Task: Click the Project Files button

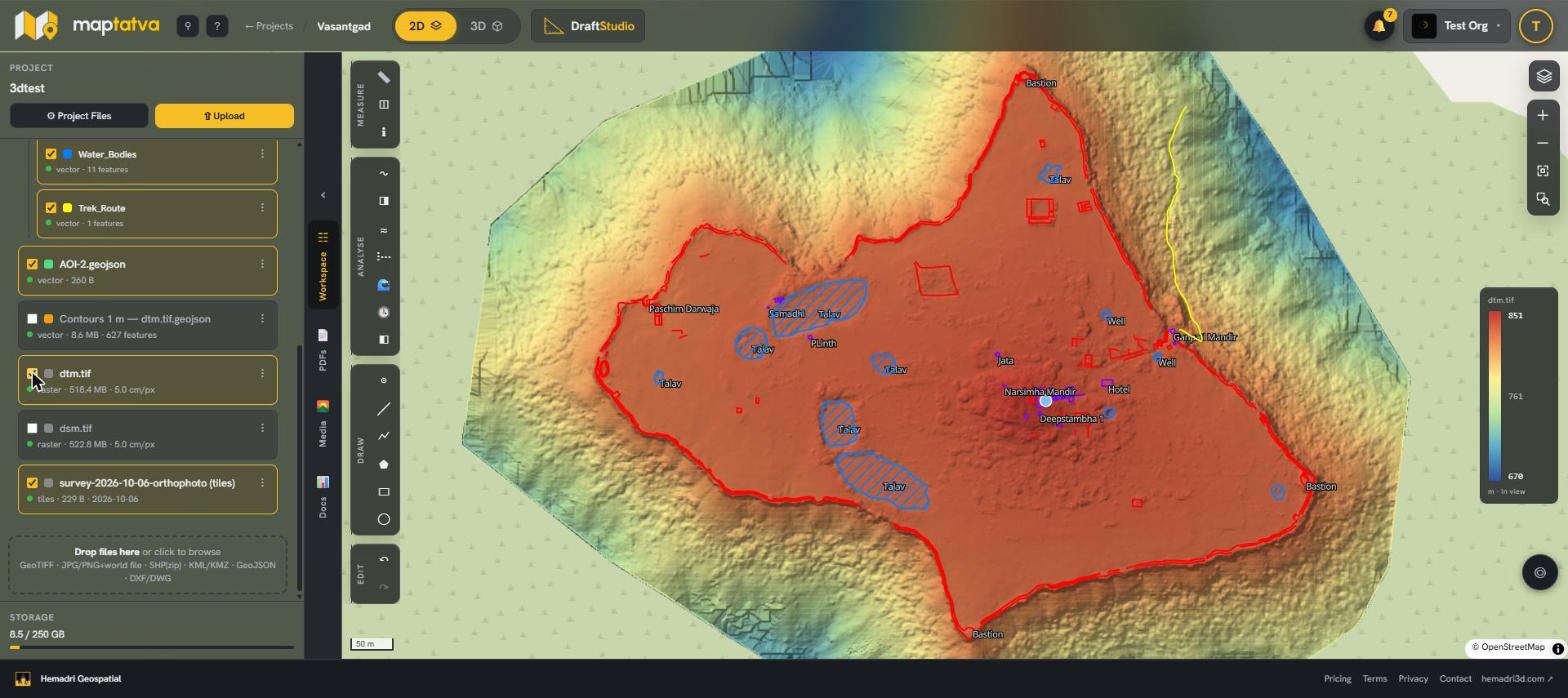Action: pyautogui.click(x=79, y=116)
